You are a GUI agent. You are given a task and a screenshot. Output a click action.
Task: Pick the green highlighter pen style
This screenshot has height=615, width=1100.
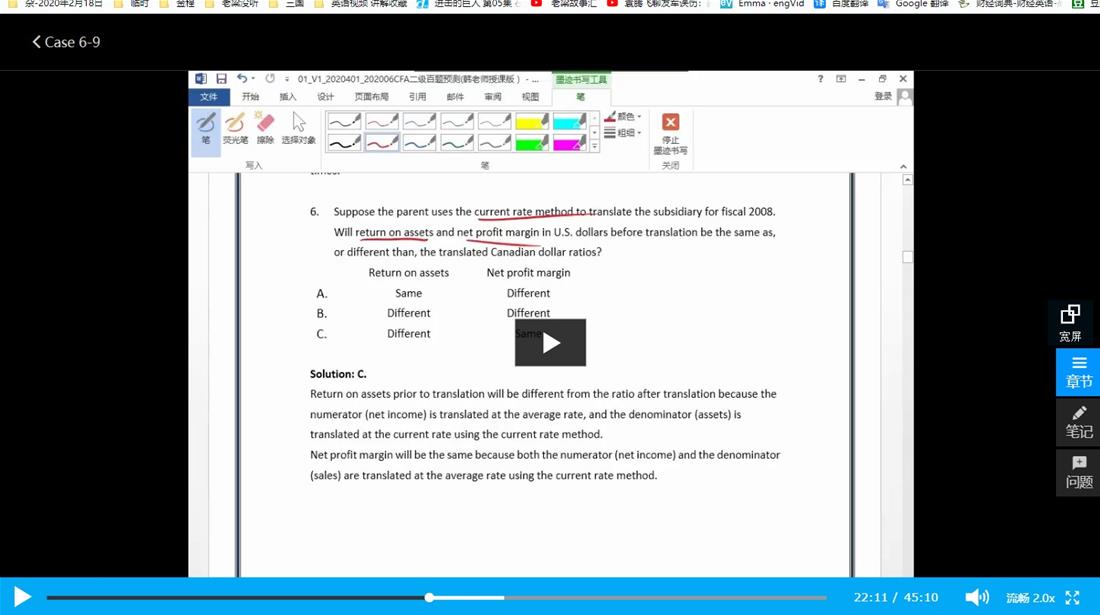click(532, 142)
